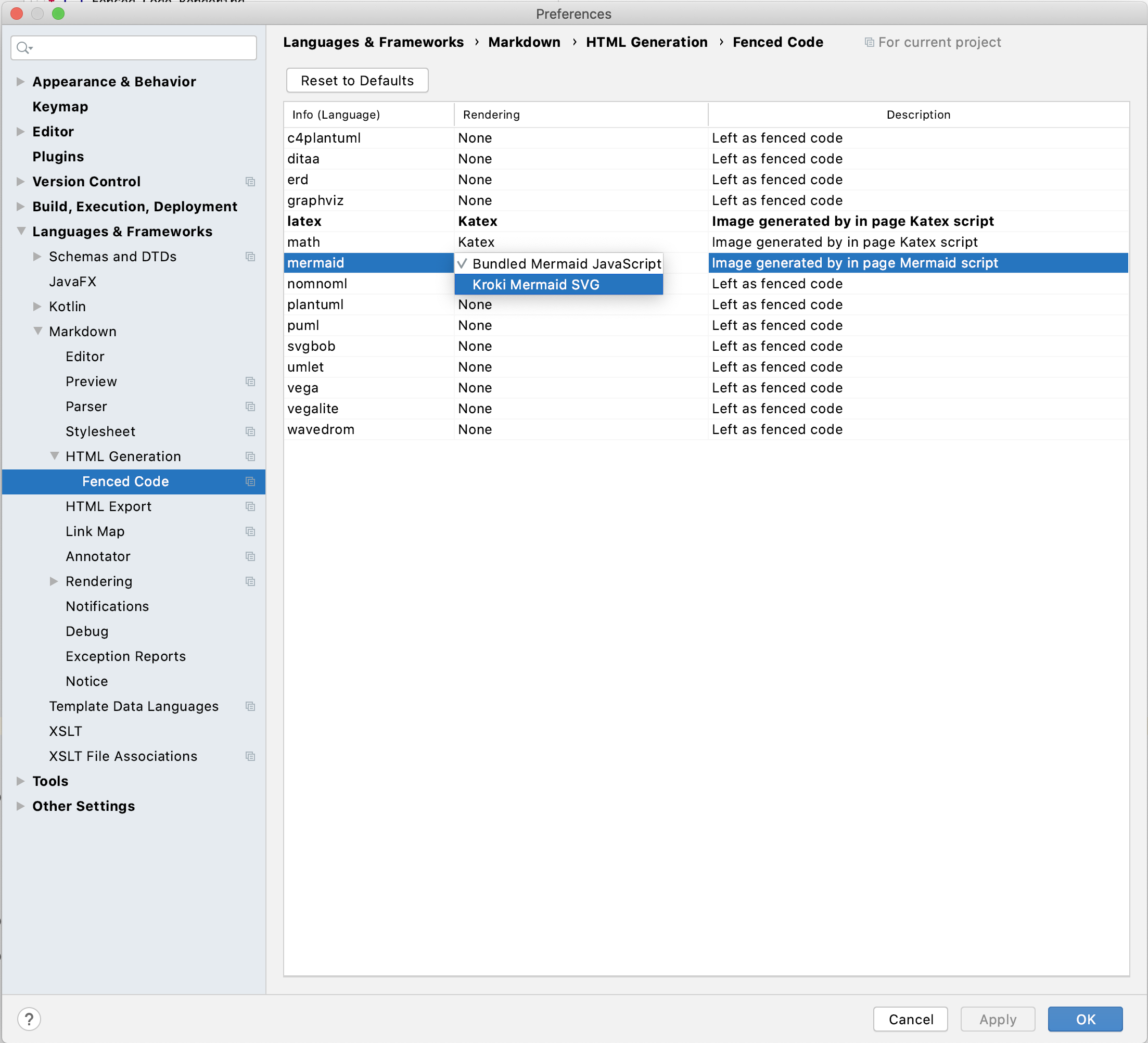Viewport: 1148px width, 1043px height.
Task: Expand the Appearance & Behavior section
Action: 20,82
